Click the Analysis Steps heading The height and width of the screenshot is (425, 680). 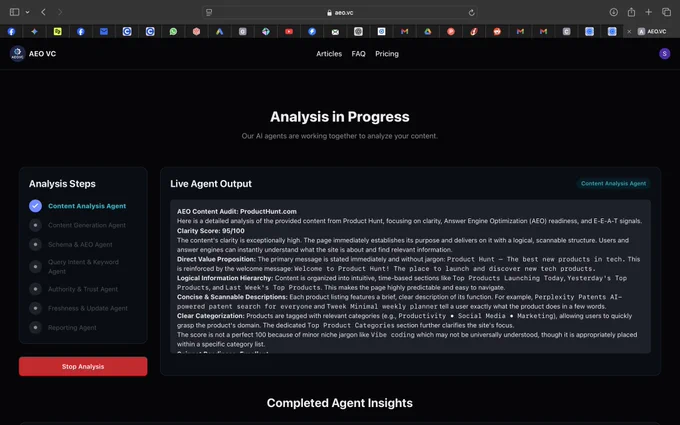pyautogui.click(x=62, y=183)
